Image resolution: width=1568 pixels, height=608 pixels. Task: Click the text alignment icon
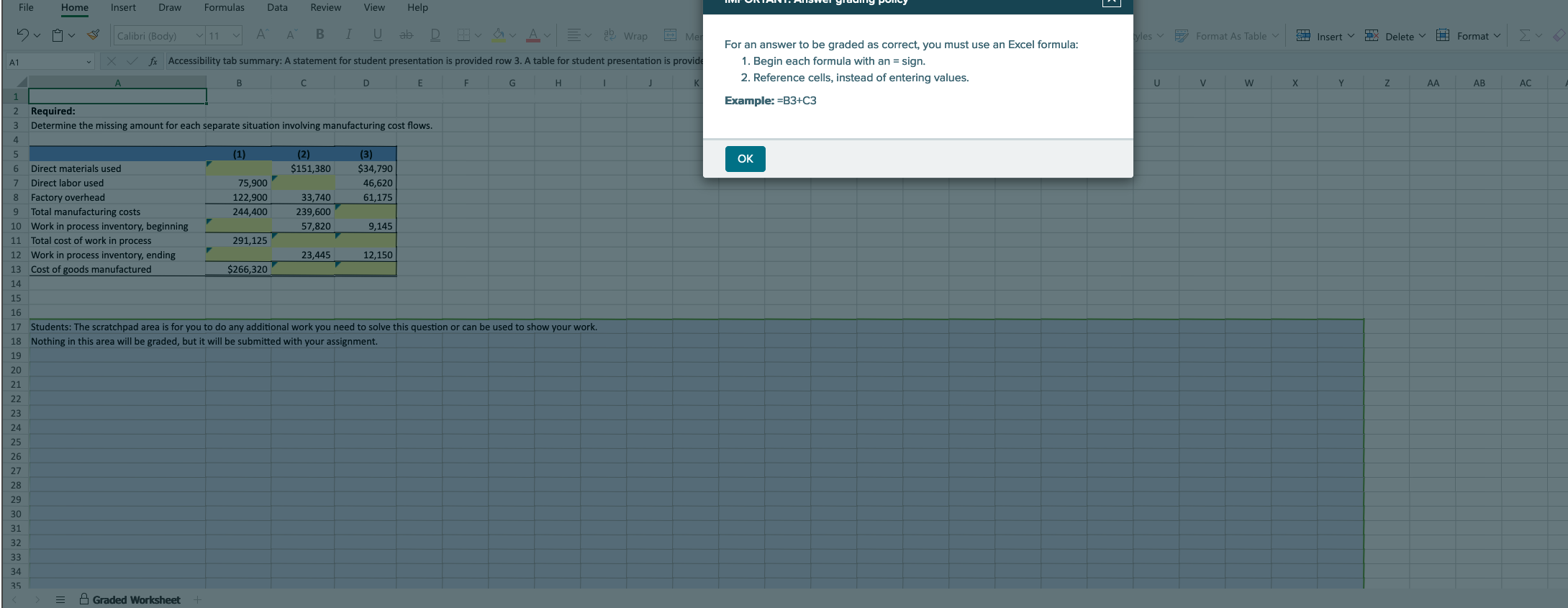(x=574, y=35)
